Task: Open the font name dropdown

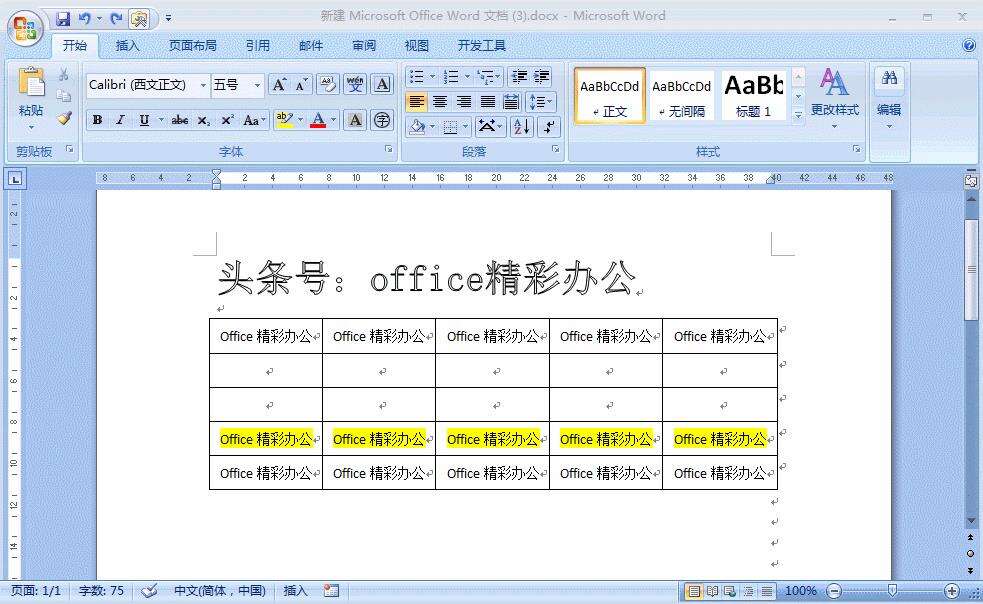Action: pyautogui.click(x=203, y=85)
